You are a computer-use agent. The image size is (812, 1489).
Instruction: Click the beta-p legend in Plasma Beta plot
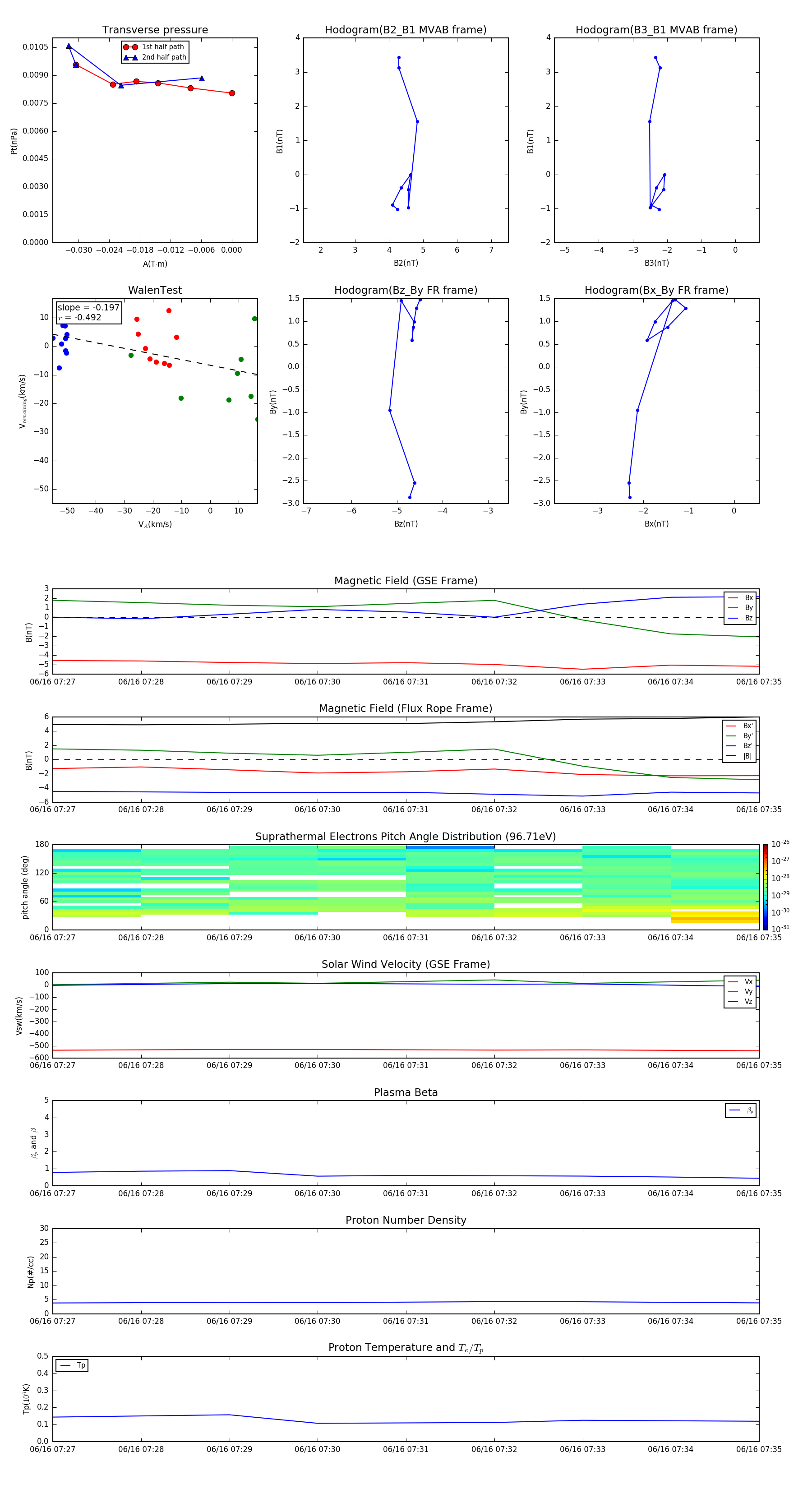(x=741, y=1110)
